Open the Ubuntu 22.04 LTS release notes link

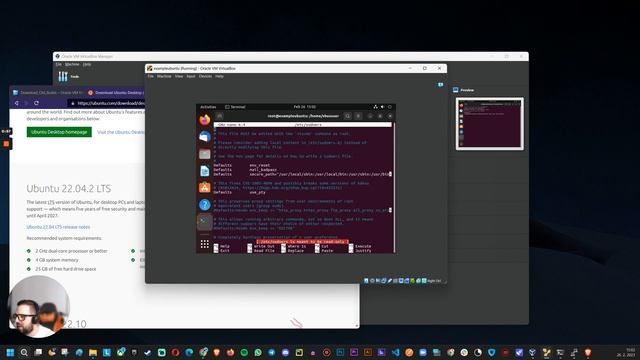(58, 227)
